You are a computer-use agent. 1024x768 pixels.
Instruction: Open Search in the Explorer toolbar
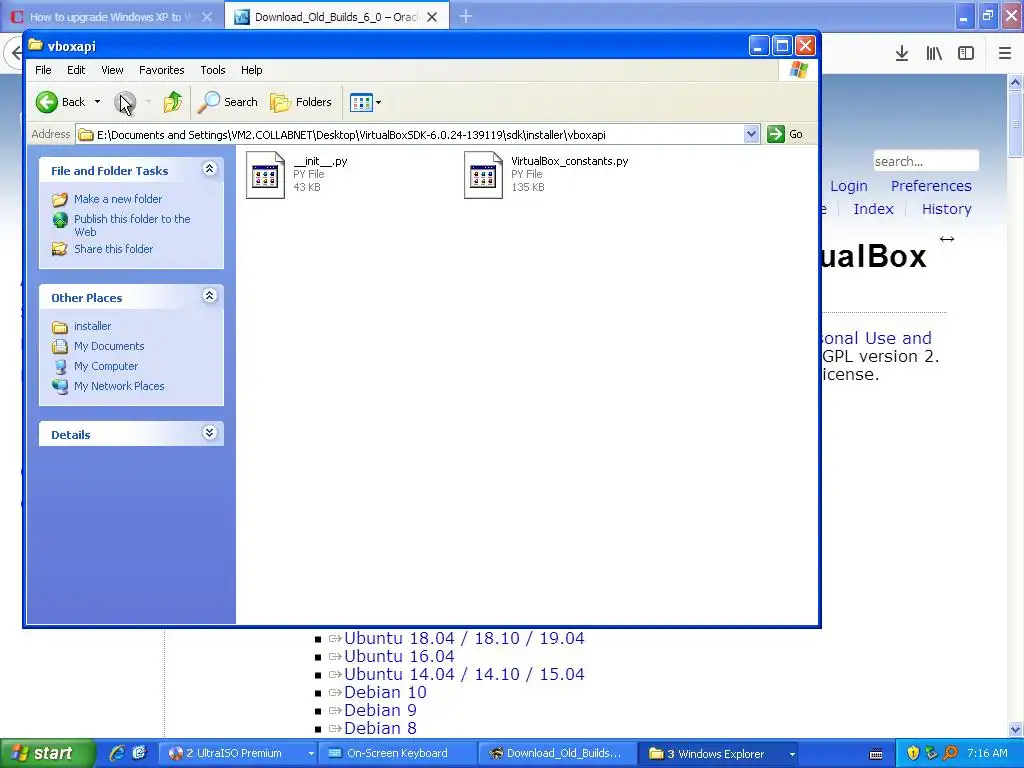coord(228,102)
